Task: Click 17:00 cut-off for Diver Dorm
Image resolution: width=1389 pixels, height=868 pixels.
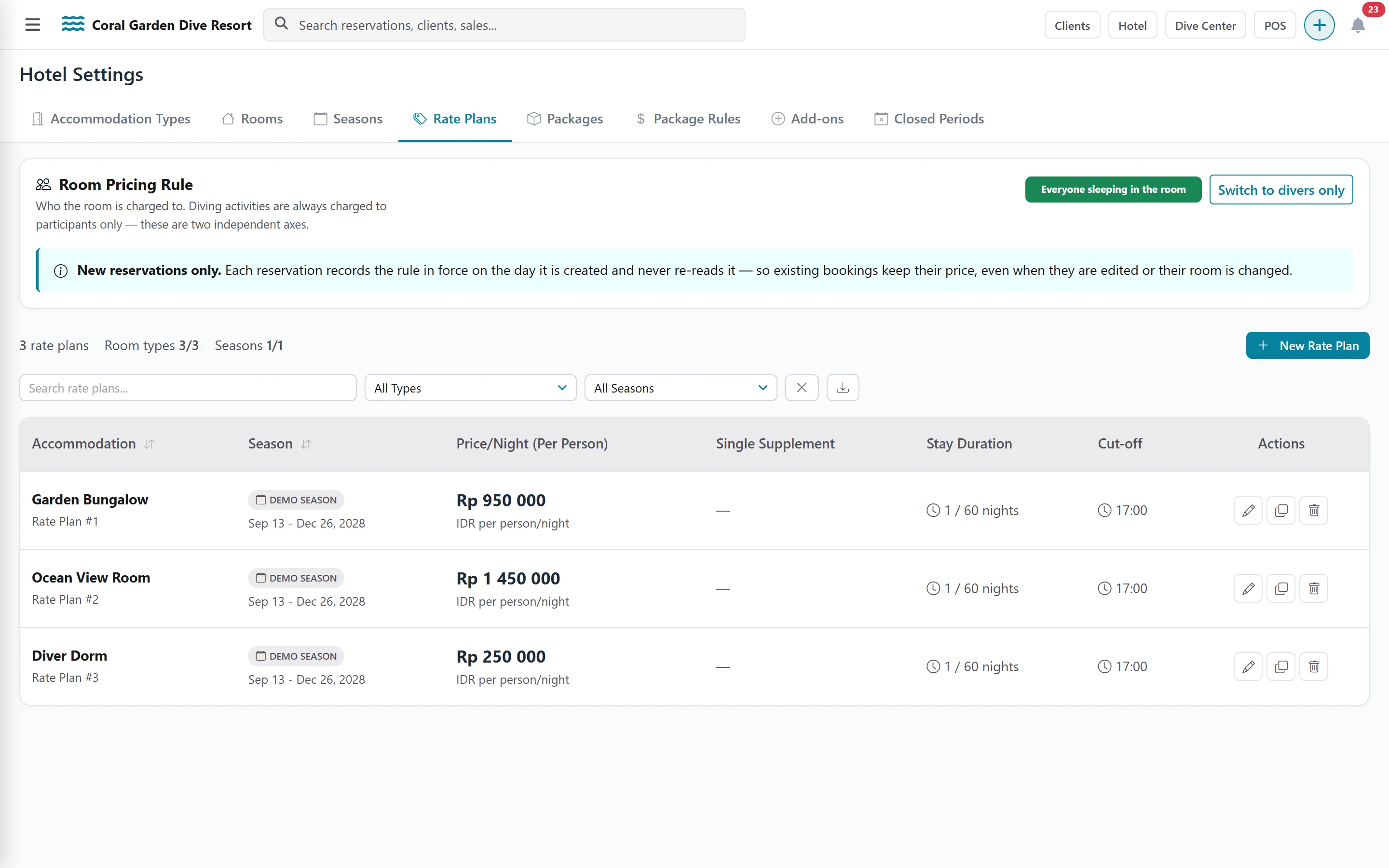Action: pyautogui.click(x=1122, y=666)
